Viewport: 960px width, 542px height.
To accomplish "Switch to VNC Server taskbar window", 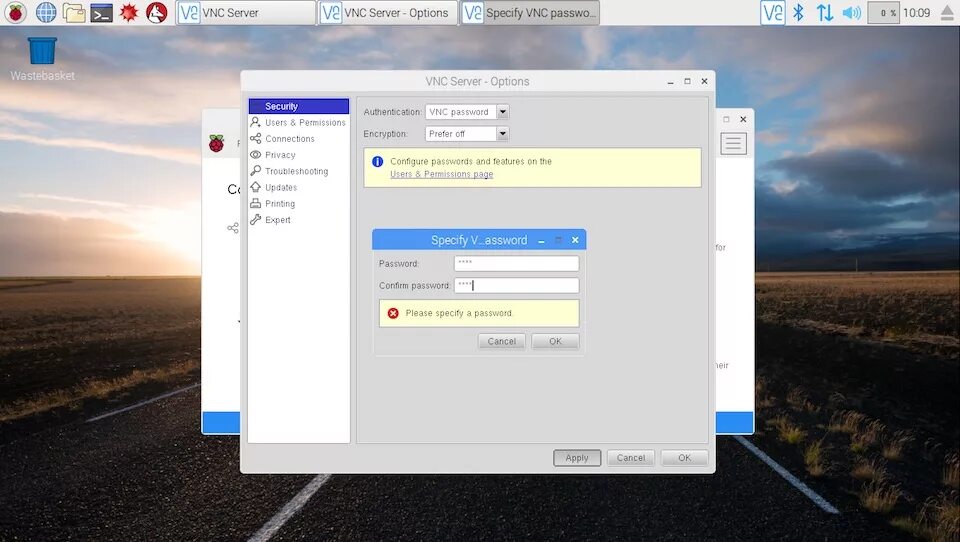I will (x=246, y=12).
